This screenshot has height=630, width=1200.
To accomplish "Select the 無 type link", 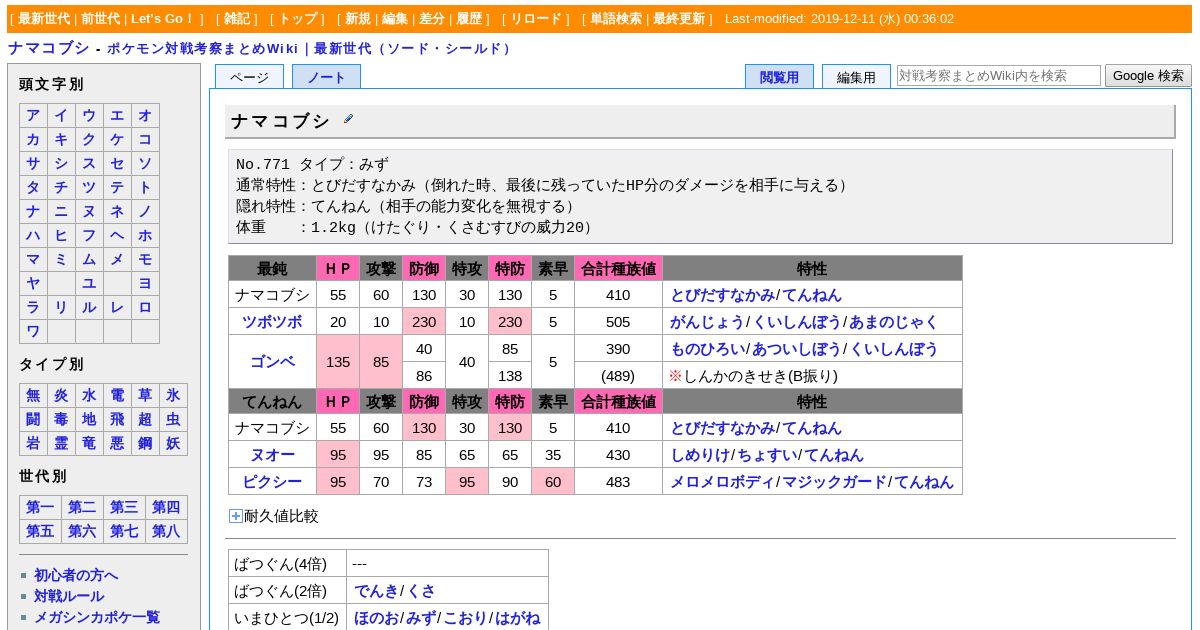I will click(33, 395).
